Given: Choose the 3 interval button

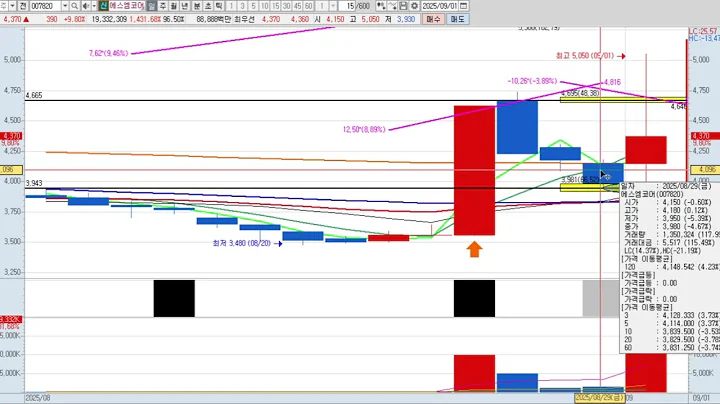Looking at the screenshot, I should pos(242,6).
